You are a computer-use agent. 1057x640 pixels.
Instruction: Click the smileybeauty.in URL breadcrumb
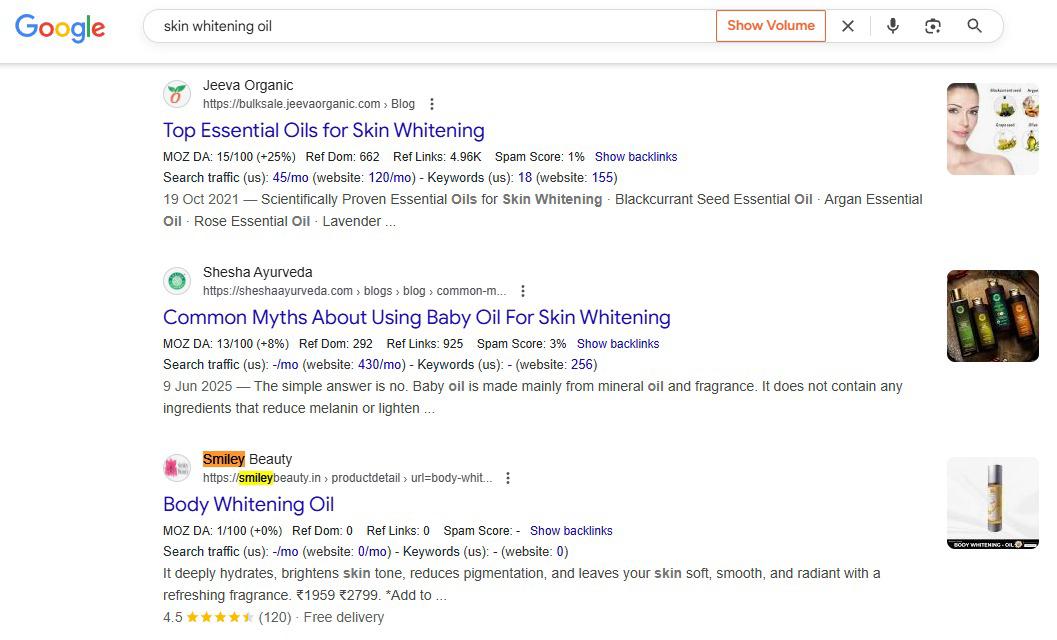click(347, 477)
